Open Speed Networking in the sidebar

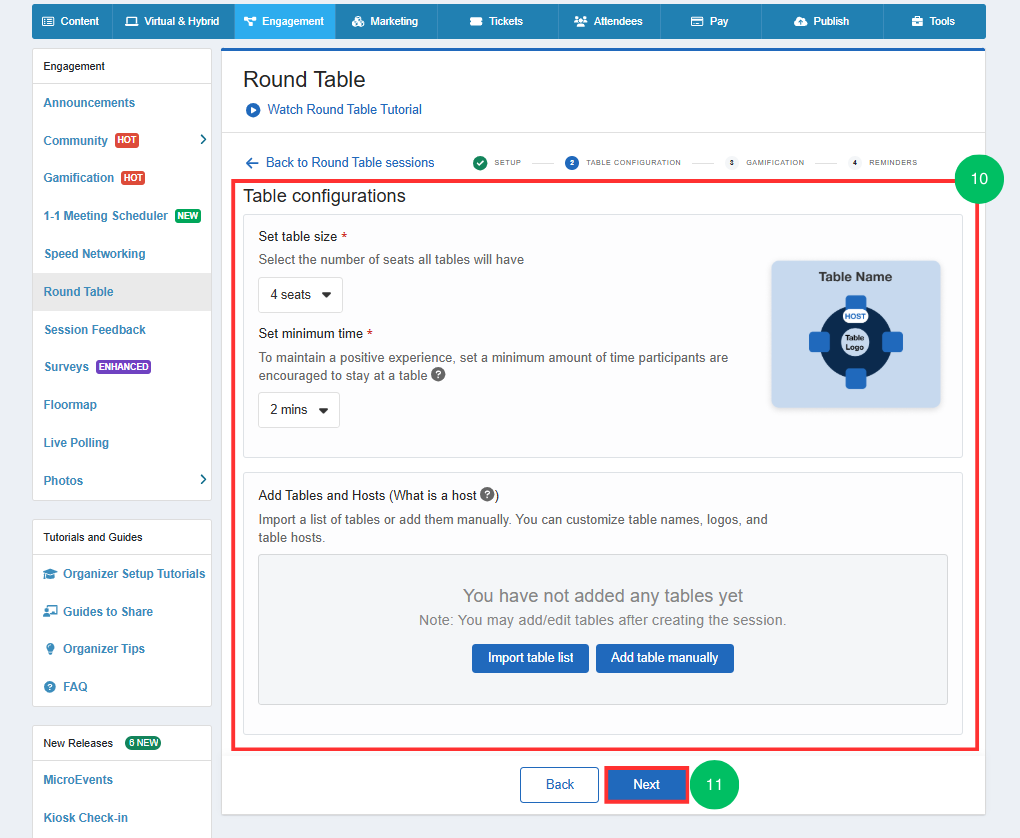(94, 254)
